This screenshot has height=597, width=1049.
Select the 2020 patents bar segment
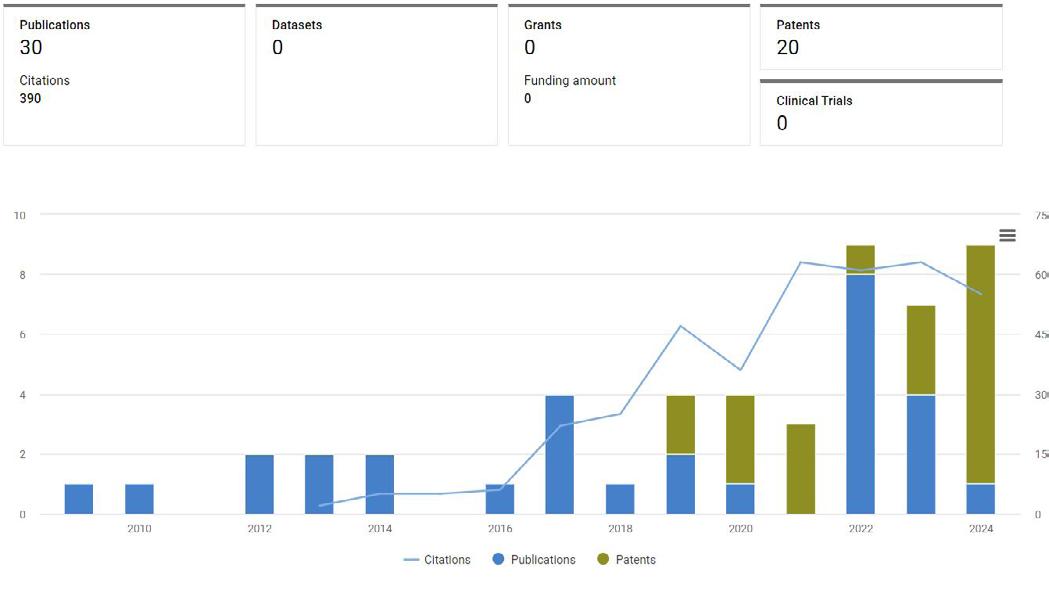(741, 439)
